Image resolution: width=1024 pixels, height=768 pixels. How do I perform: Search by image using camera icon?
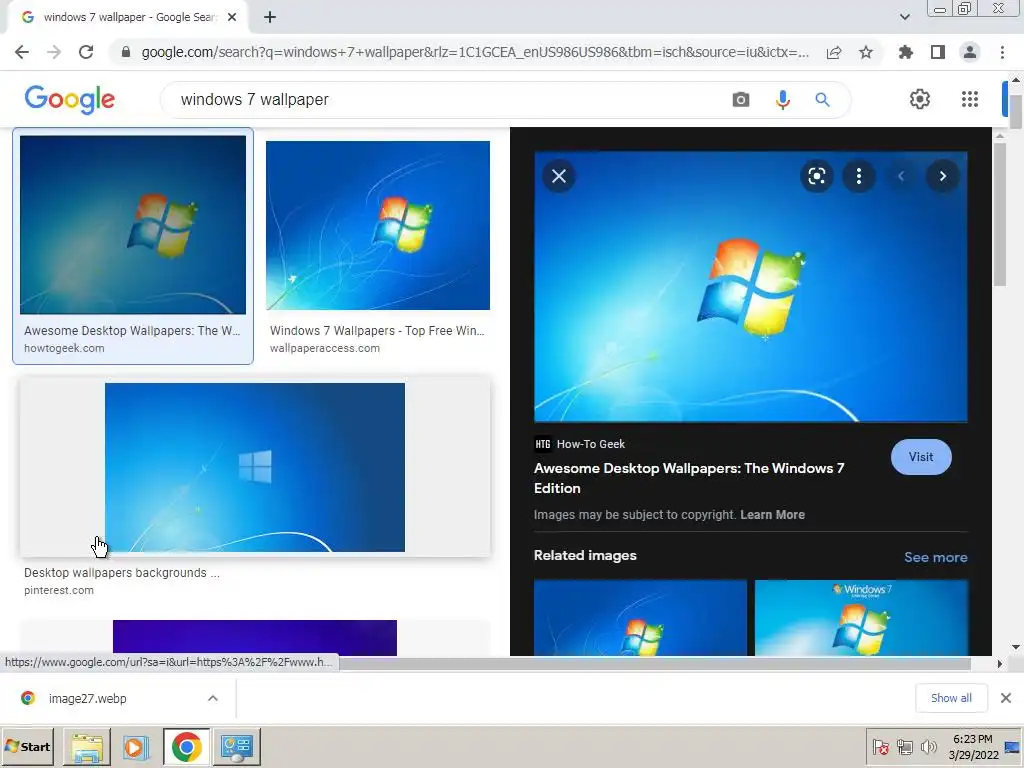741,100
